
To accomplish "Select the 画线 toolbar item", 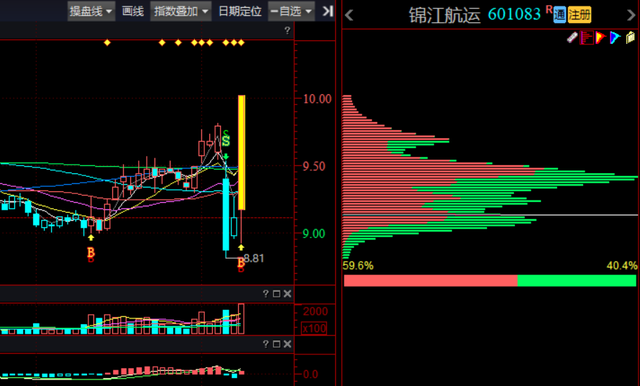I will coord(133,11).
